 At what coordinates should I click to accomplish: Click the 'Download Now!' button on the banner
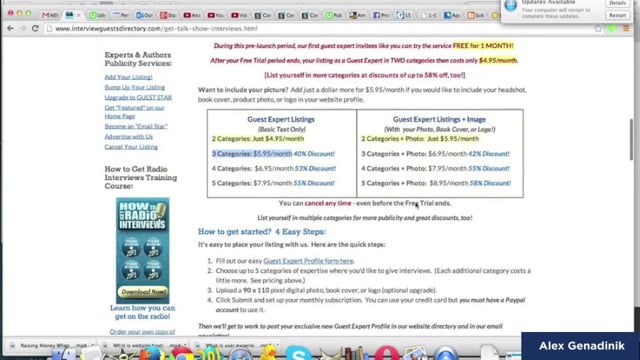coord(142,292)
